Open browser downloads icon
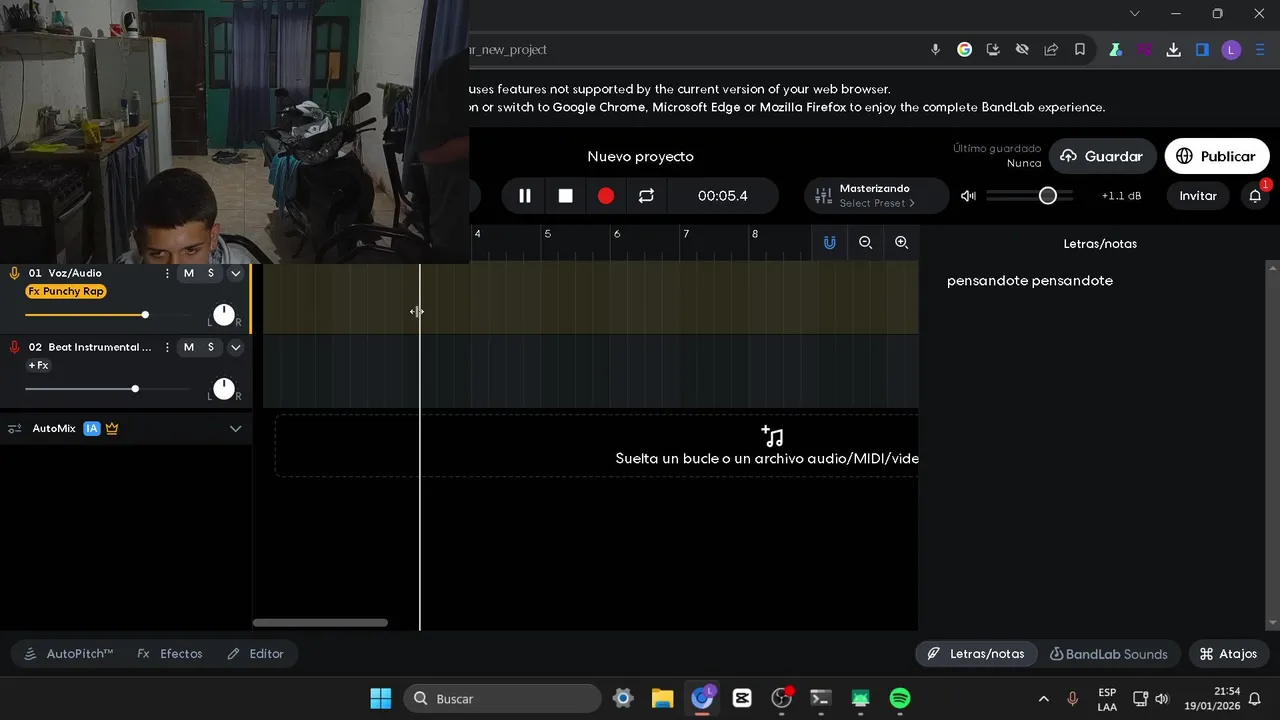This screenshot has height=720, width=1280. click(x=1173, y=49)
